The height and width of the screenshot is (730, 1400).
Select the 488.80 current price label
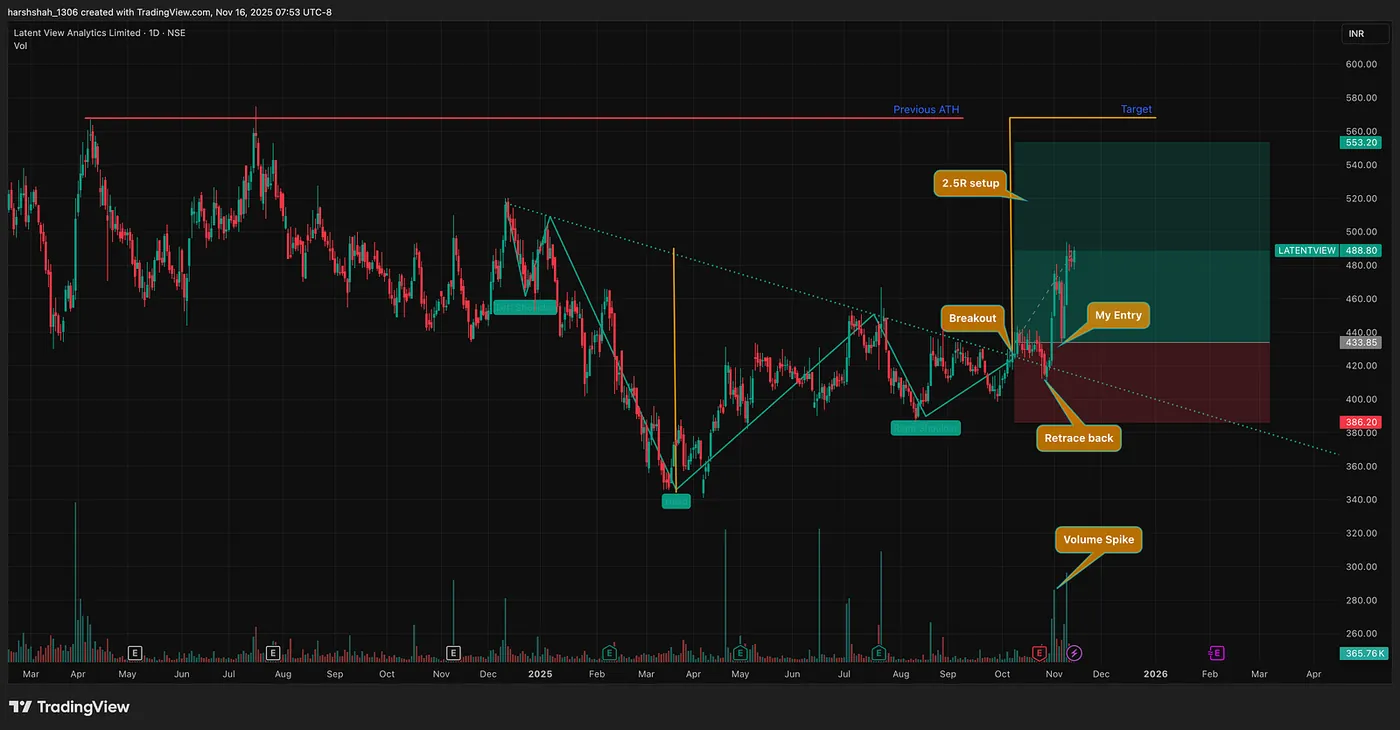[1360, 250]
